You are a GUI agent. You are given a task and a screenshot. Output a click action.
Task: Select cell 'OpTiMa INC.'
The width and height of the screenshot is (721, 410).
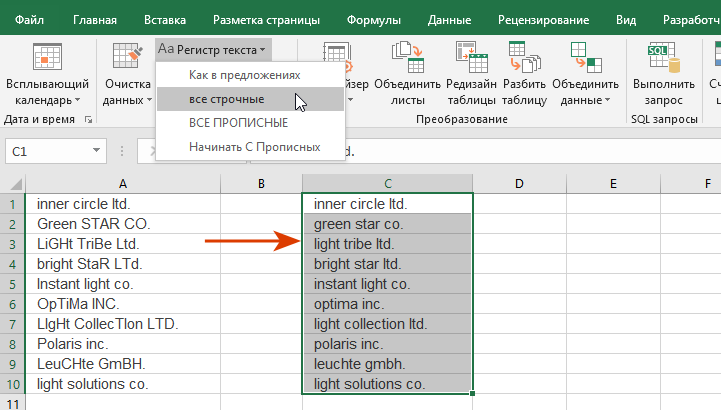pos(123,304)
